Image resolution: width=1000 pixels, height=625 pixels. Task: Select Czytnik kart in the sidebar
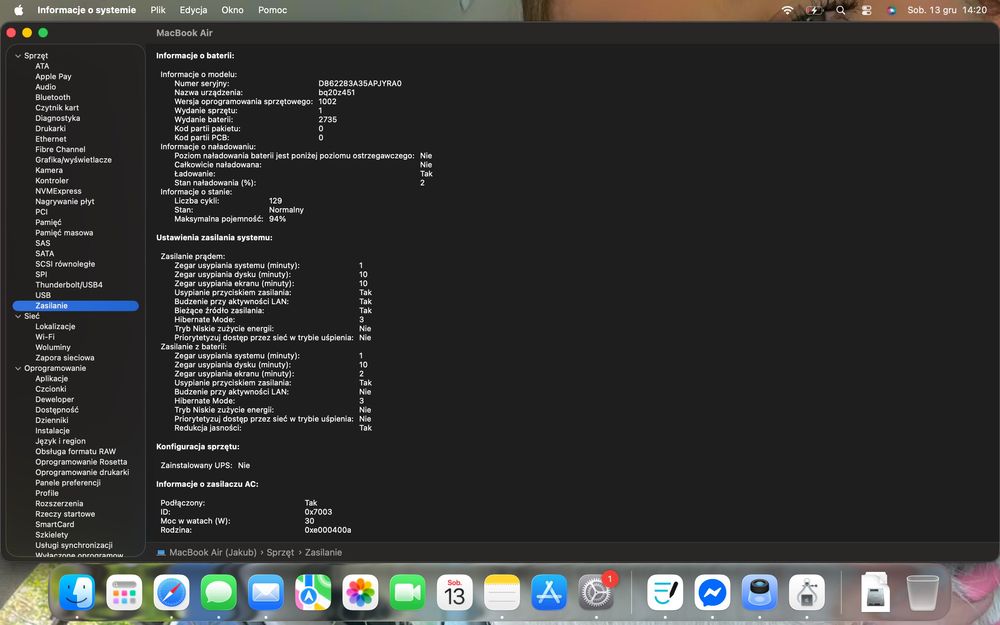[x=57, y=108]
